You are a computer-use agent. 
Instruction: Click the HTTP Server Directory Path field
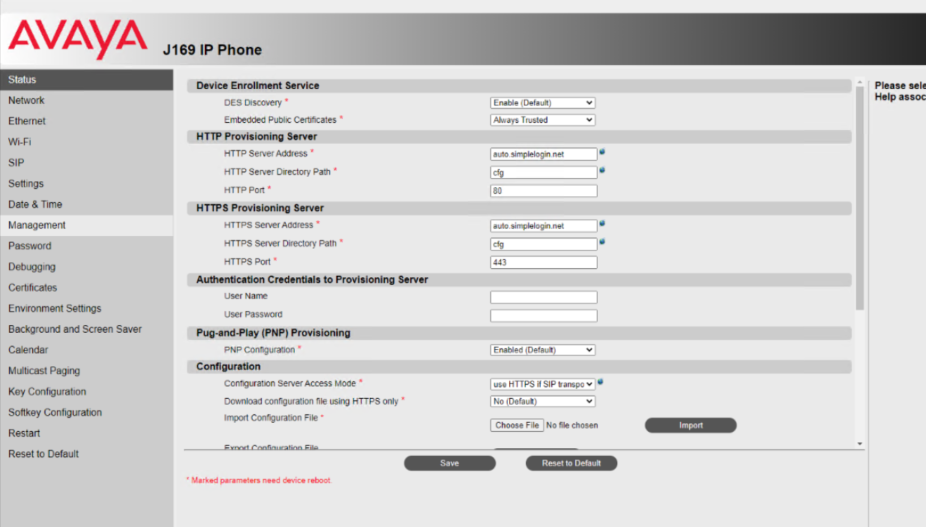point(543,173)
